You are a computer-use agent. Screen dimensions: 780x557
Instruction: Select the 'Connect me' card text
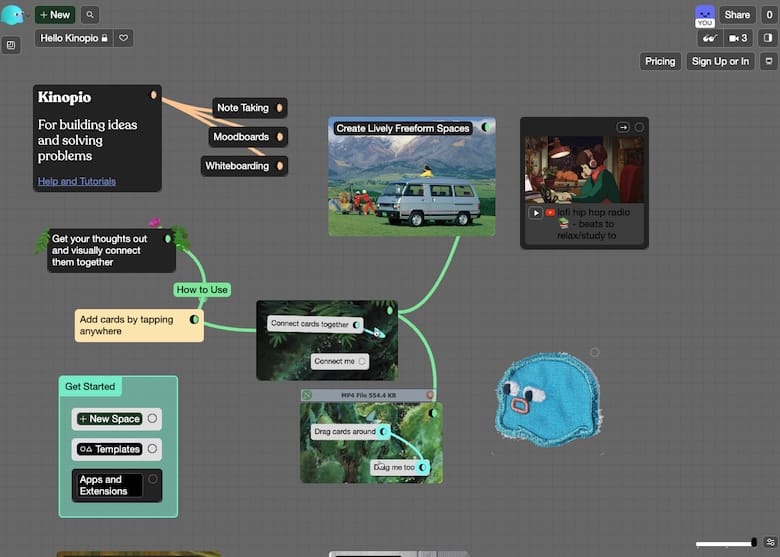click(x=334, y=362)
